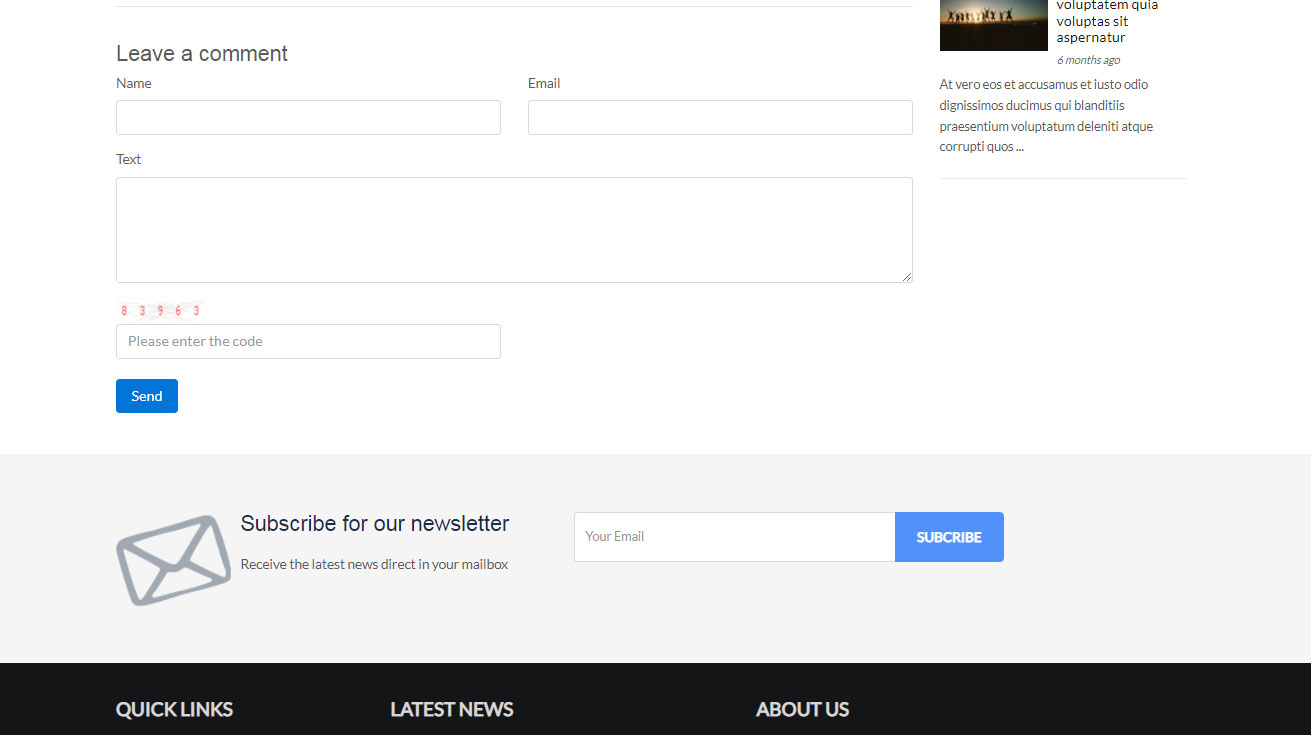Click the 'Leave a comment' heading

coord(202,54)
